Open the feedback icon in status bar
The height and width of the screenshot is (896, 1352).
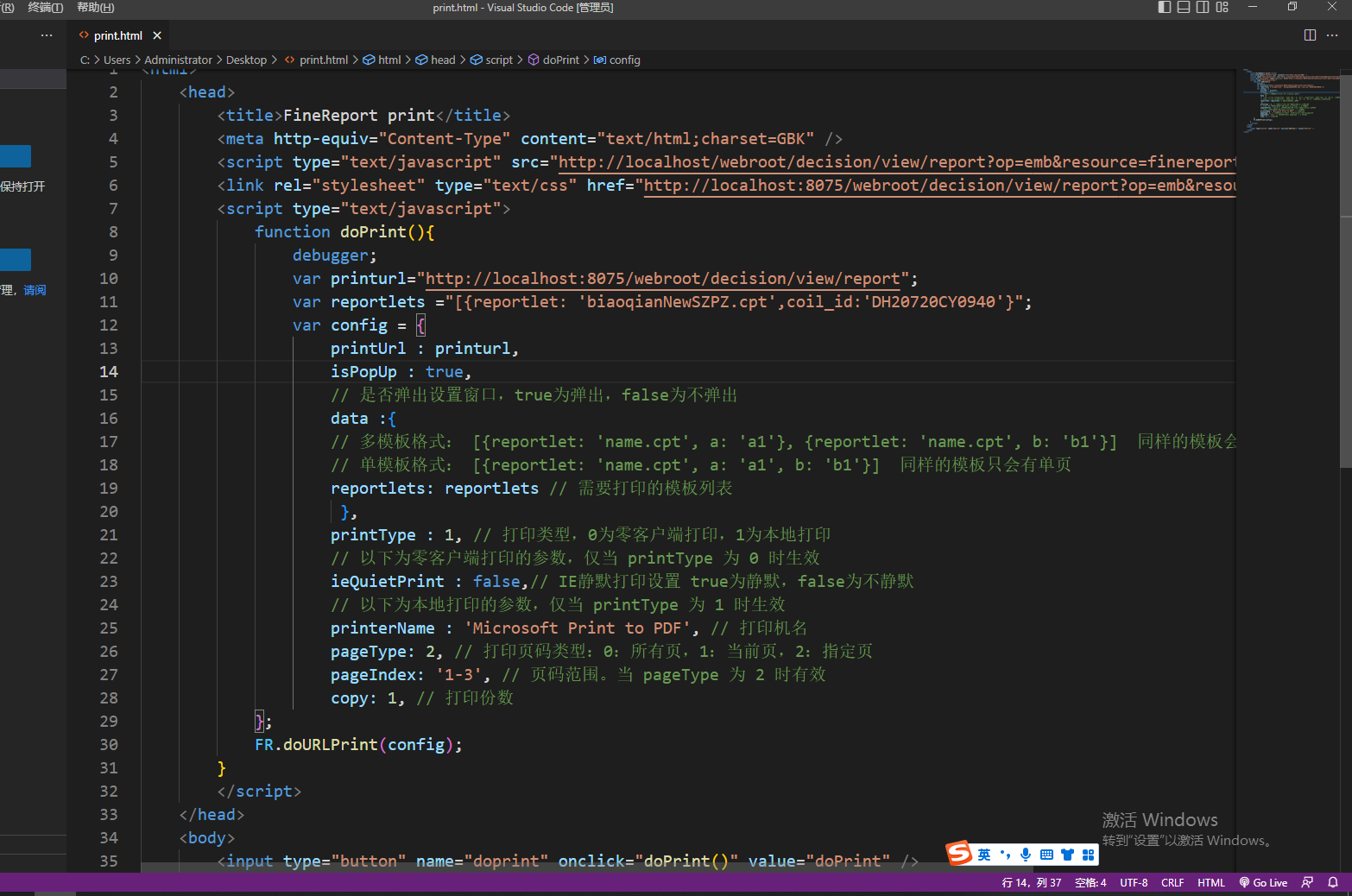click(1307, 882)
